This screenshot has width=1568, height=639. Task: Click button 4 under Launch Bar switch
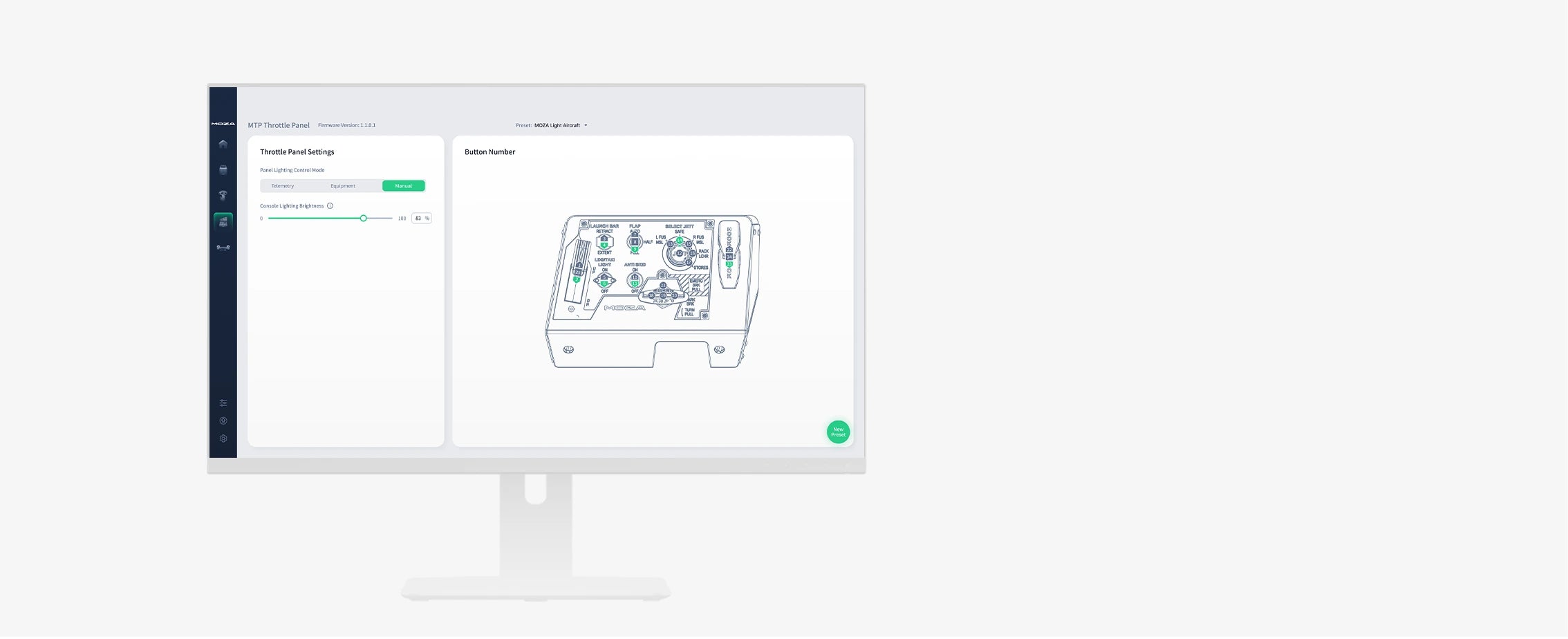[x=604, y=246]
